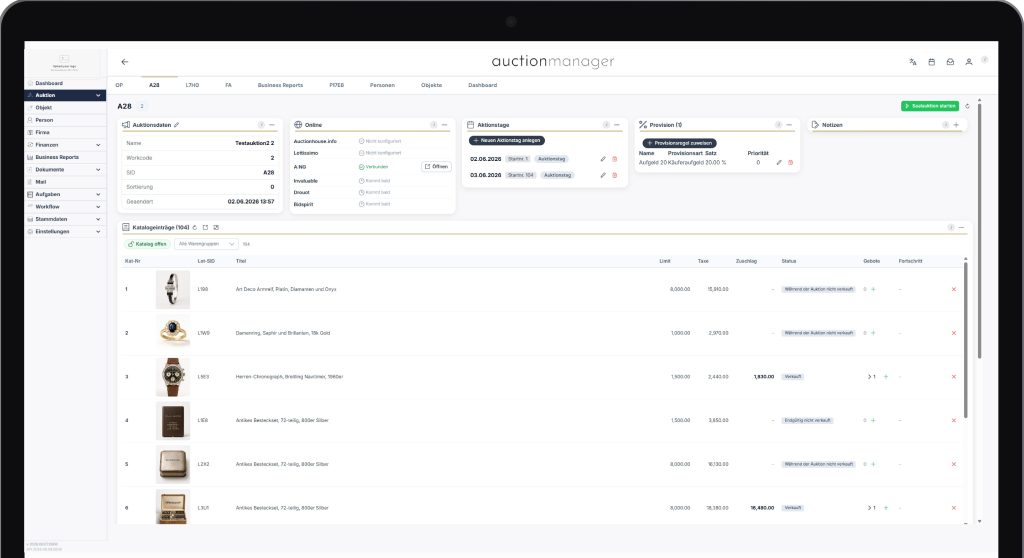Click the calendar icon of Aktionstage card

point(470,125)
